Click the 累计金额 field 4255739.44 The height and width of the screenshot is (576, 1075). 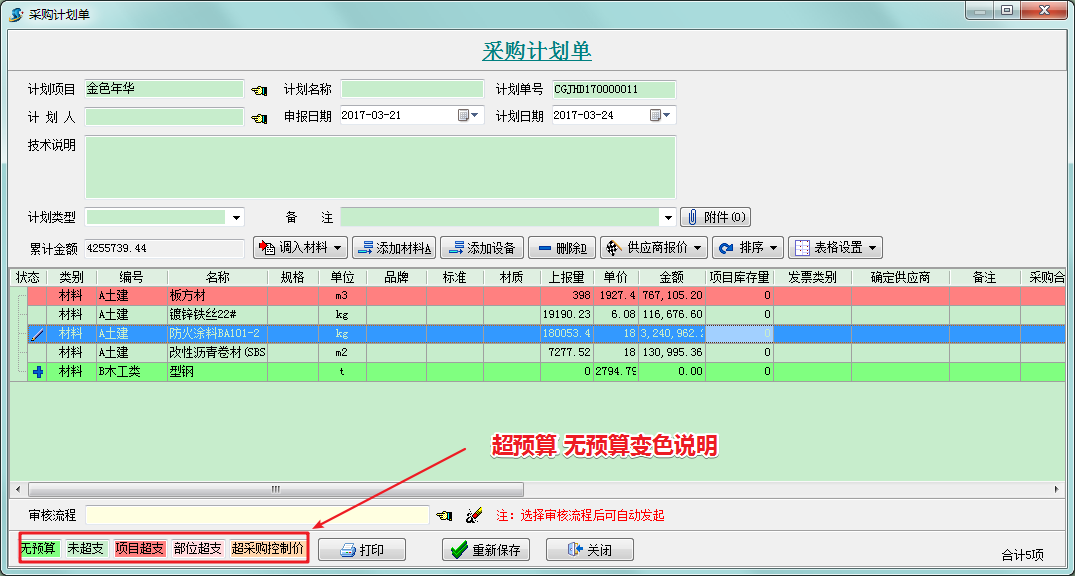pos(164,248)
